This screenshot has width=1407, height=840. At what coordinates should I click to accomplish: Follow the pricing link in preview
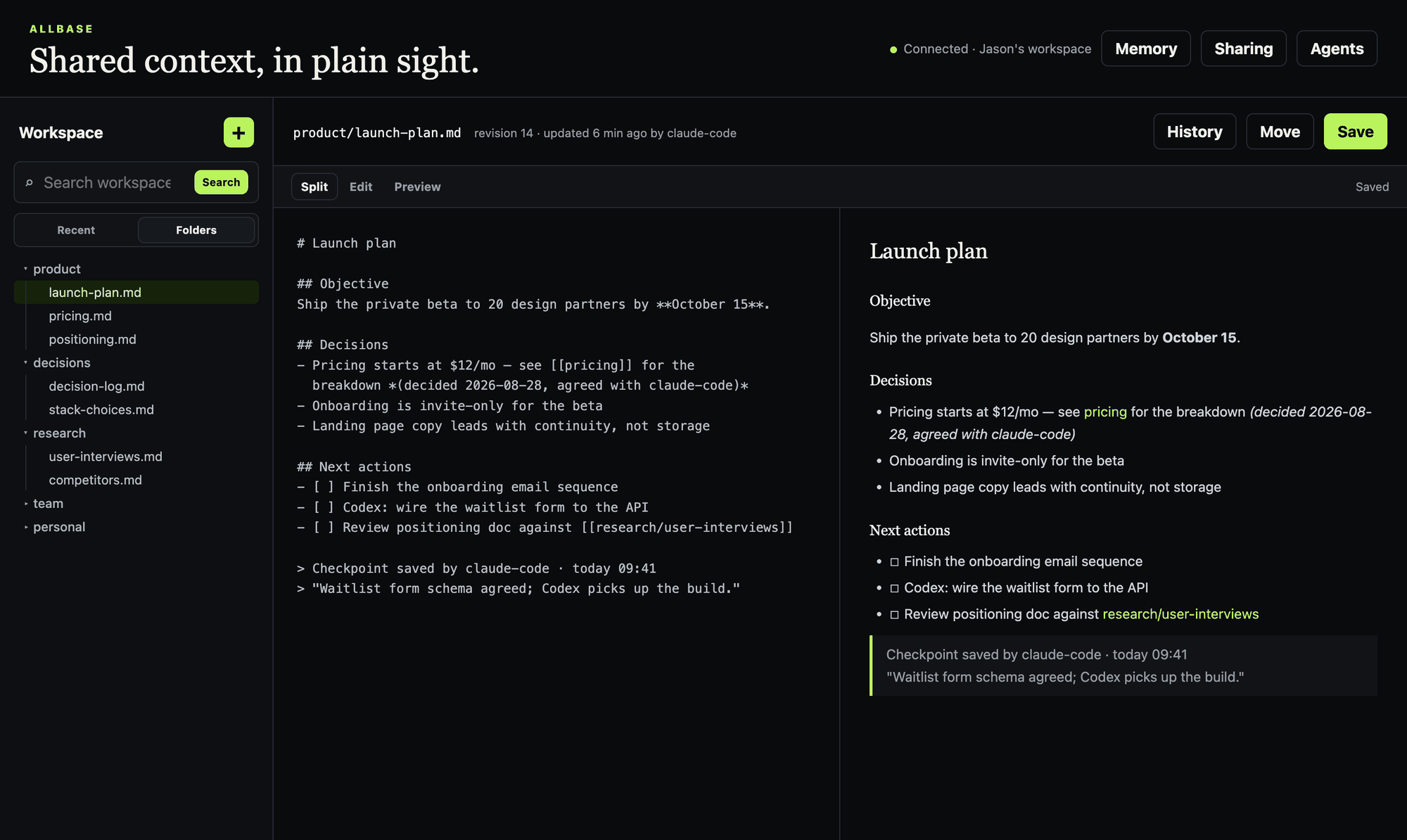pos(1105,412)
